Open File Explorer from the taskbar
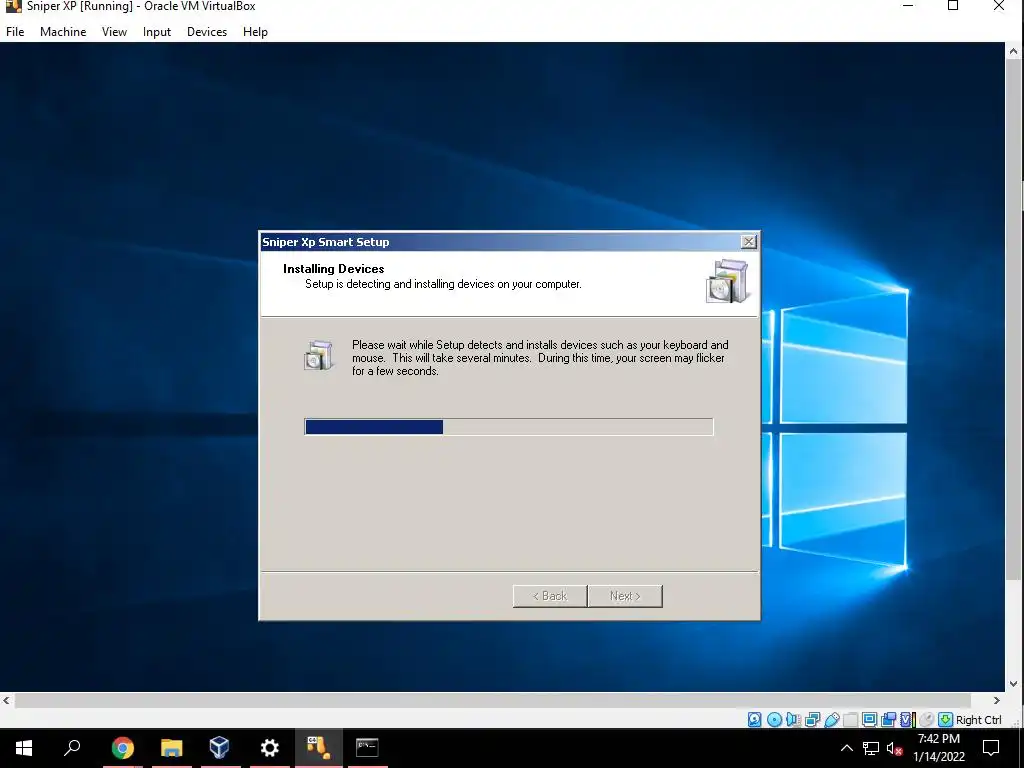The image size is (1024, 768). pyautogui.click(x=171, y=747)
